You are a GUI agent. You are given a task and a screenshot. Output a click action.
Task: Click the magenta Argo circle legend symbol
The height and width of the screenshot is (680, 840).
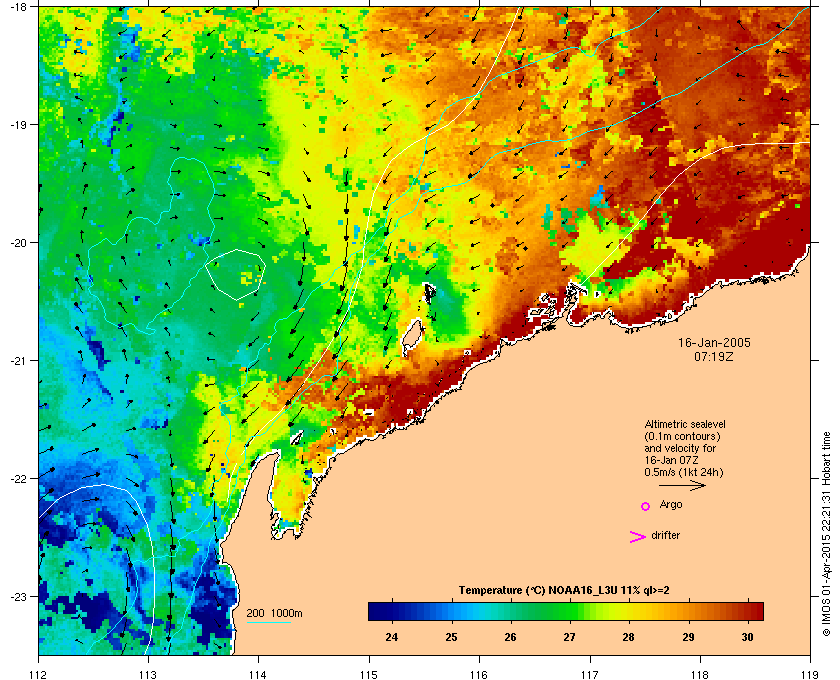pyautogui.click(x=646, y=506)
